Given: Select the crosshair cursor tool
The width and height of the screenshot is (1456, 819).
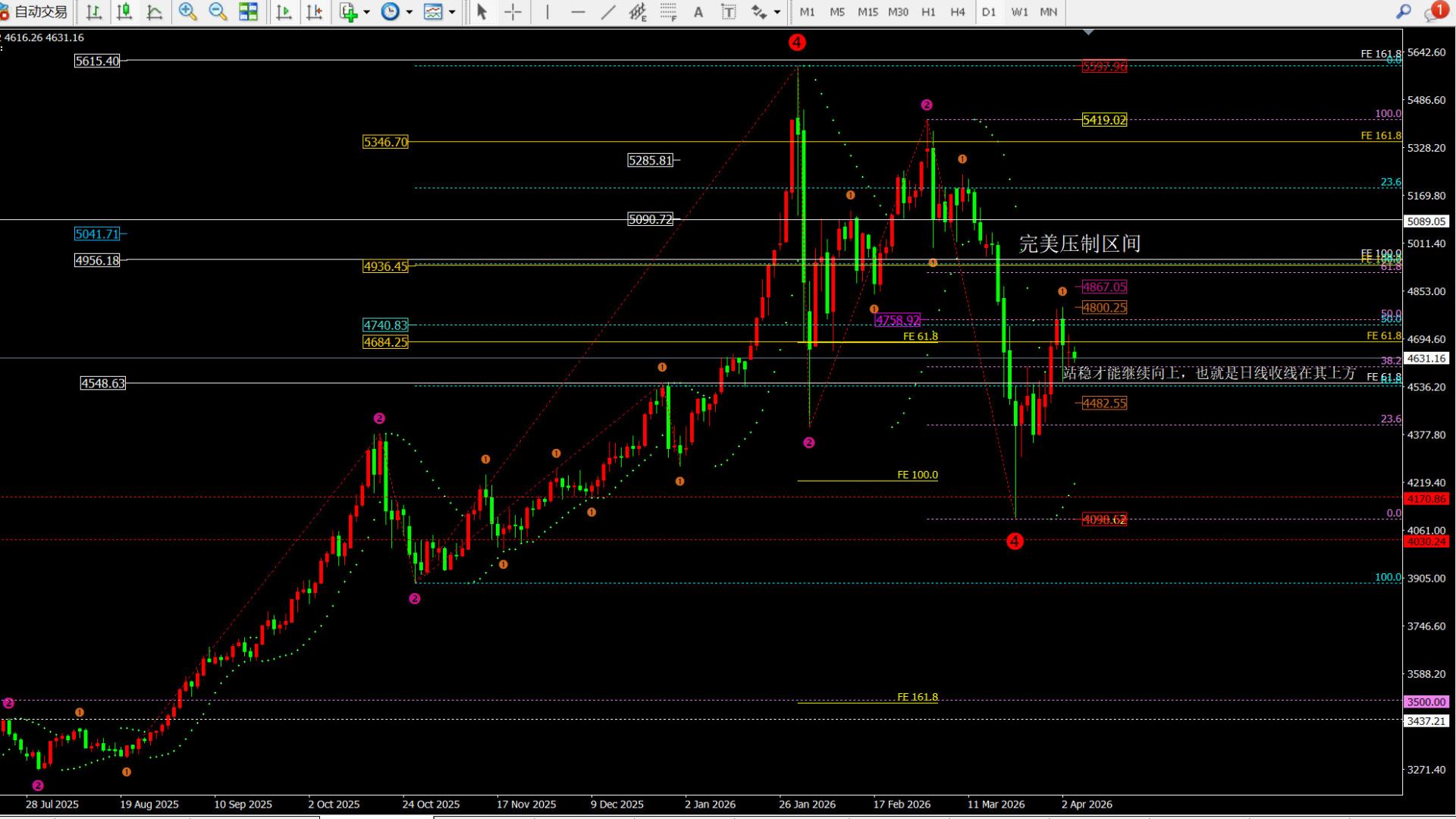Looking at the screenshot, I should click(513, 12).
